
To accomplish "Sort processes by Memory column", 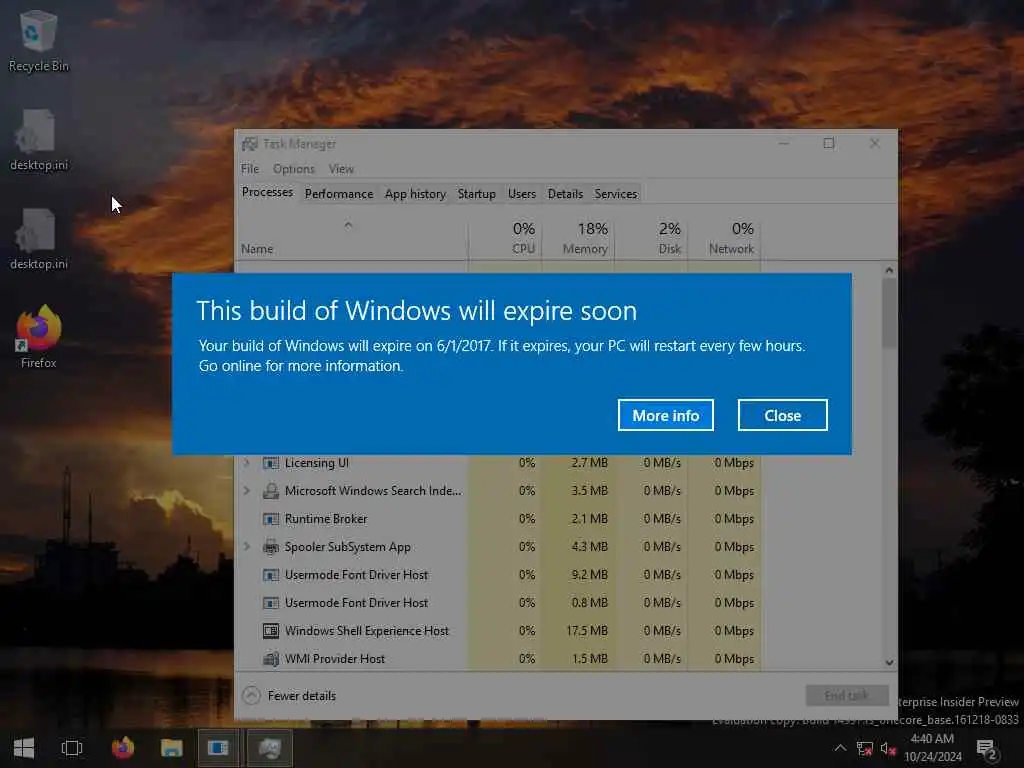I will tap(578, 238).
